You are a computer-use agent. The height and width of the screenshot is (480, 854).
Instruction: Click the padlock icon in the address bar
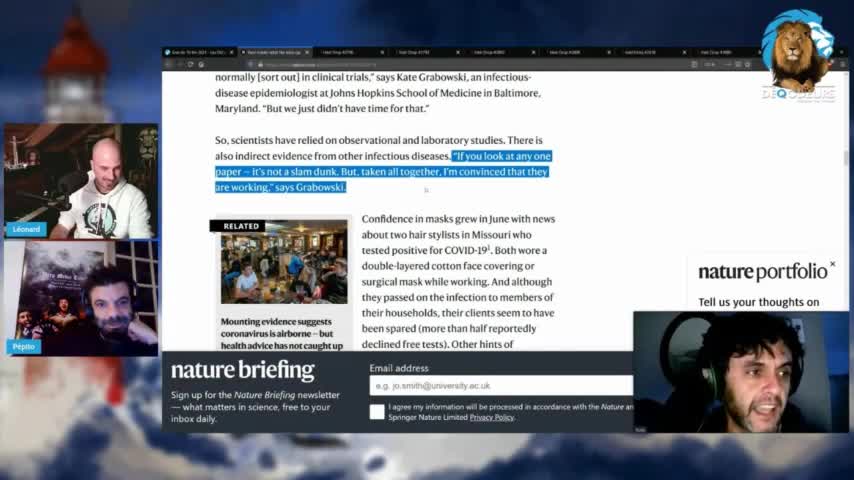pos(260,65)
